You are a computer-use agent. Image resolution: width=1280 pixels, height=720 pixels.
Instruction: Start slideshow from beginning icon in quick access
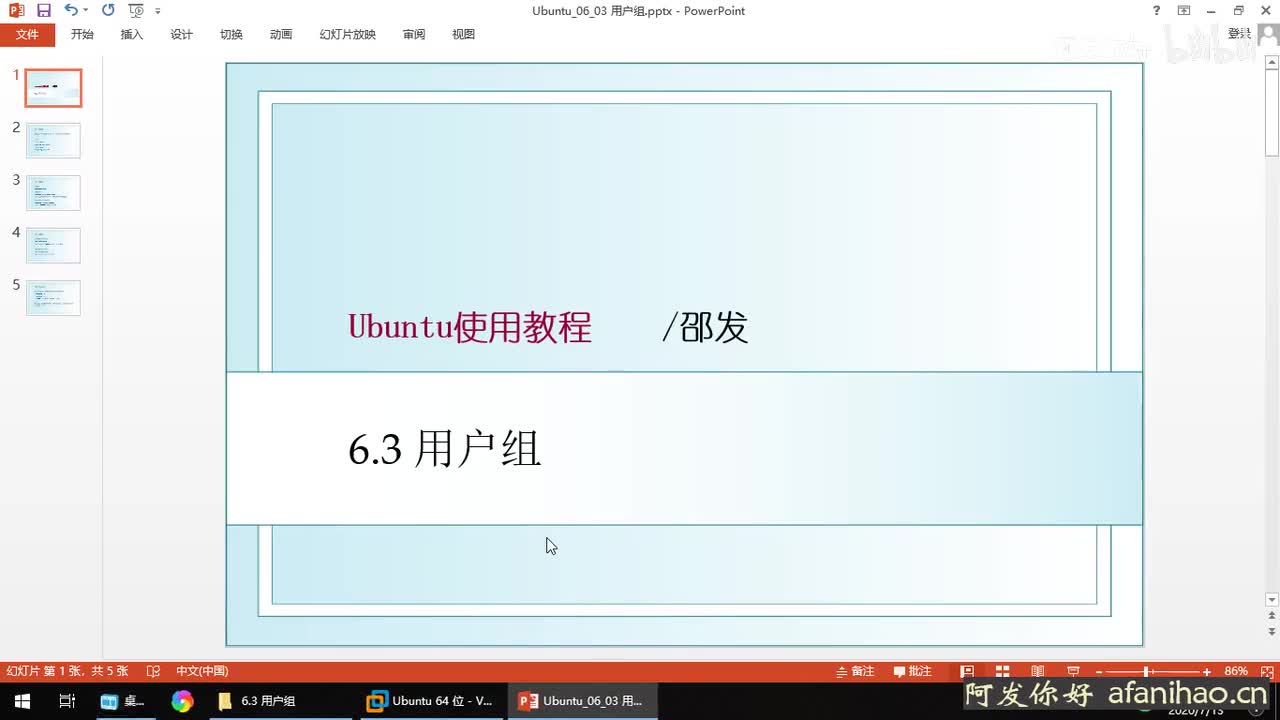coord(136,11)
